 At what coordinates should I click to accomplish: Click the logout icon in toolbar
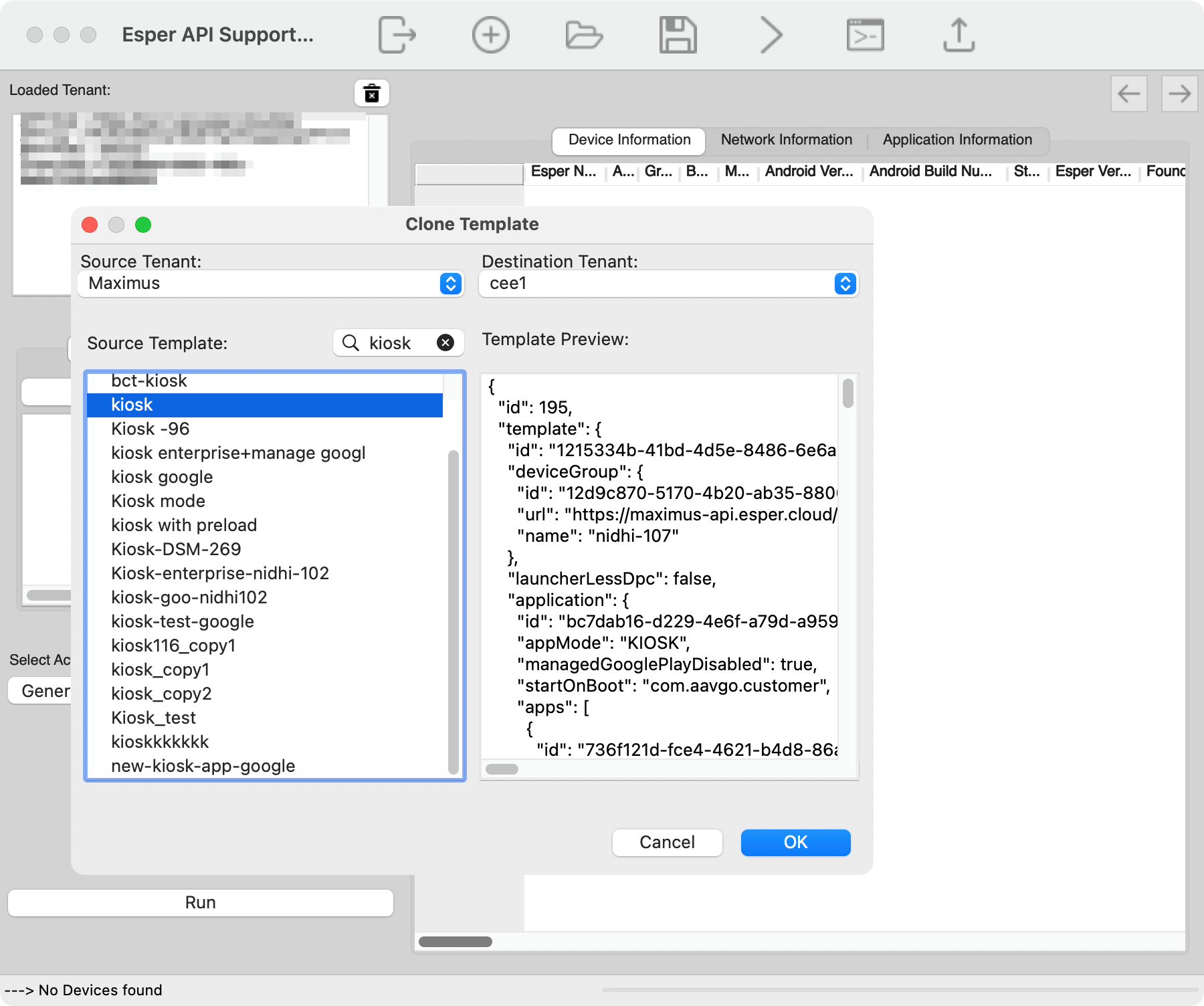click(x=397, y=35)
